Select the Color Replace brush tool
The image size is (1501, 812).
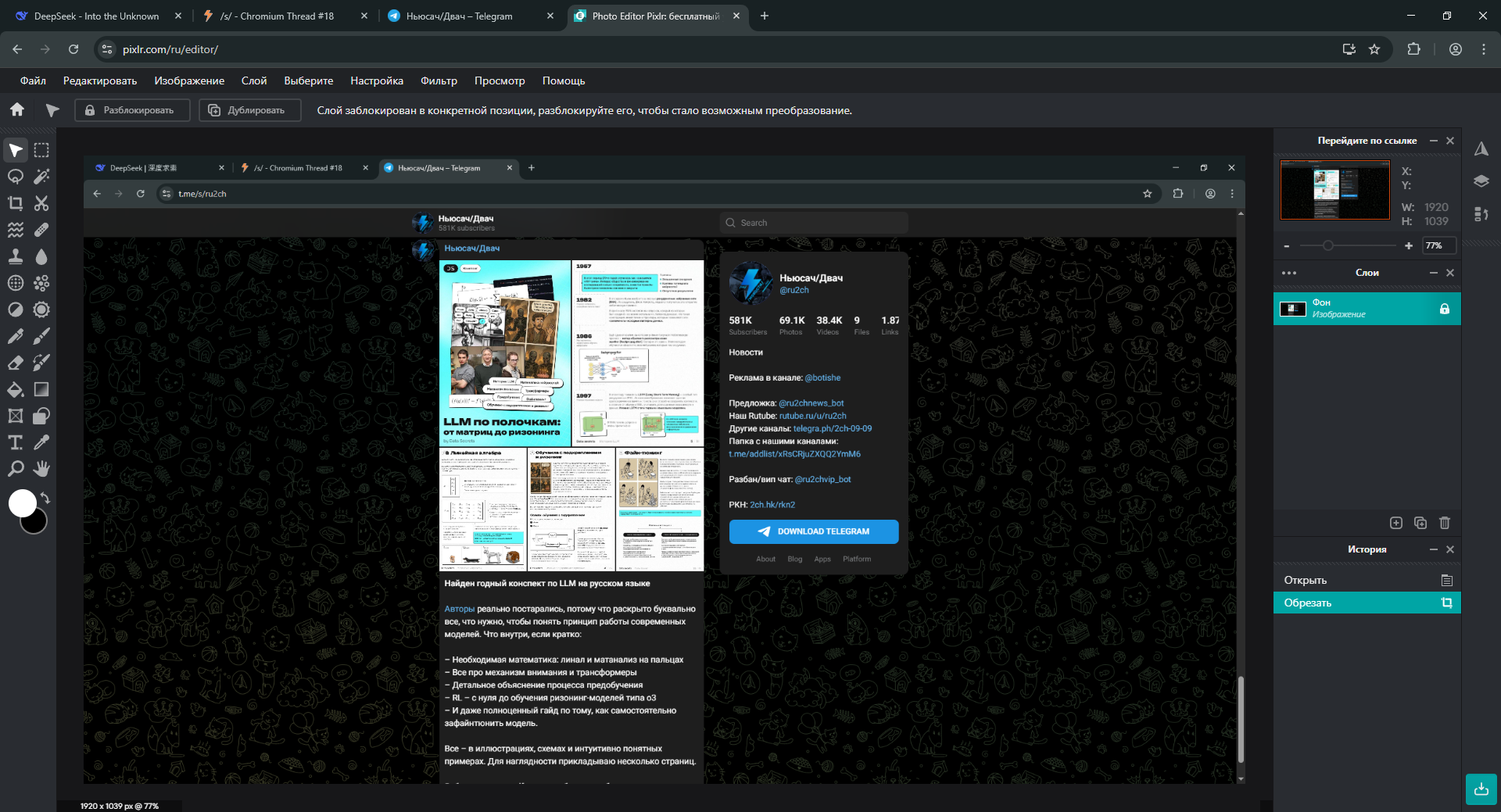coord(41,363)
